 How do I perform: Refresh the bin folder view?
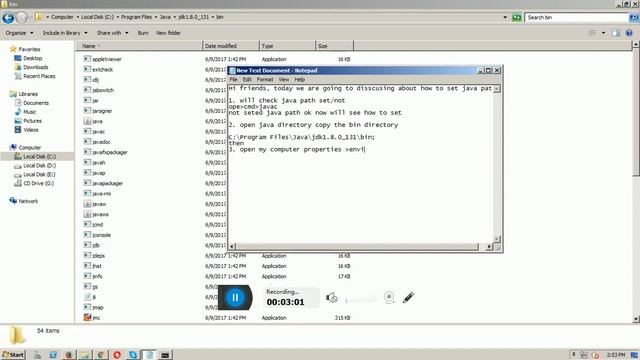click(517, 18)
